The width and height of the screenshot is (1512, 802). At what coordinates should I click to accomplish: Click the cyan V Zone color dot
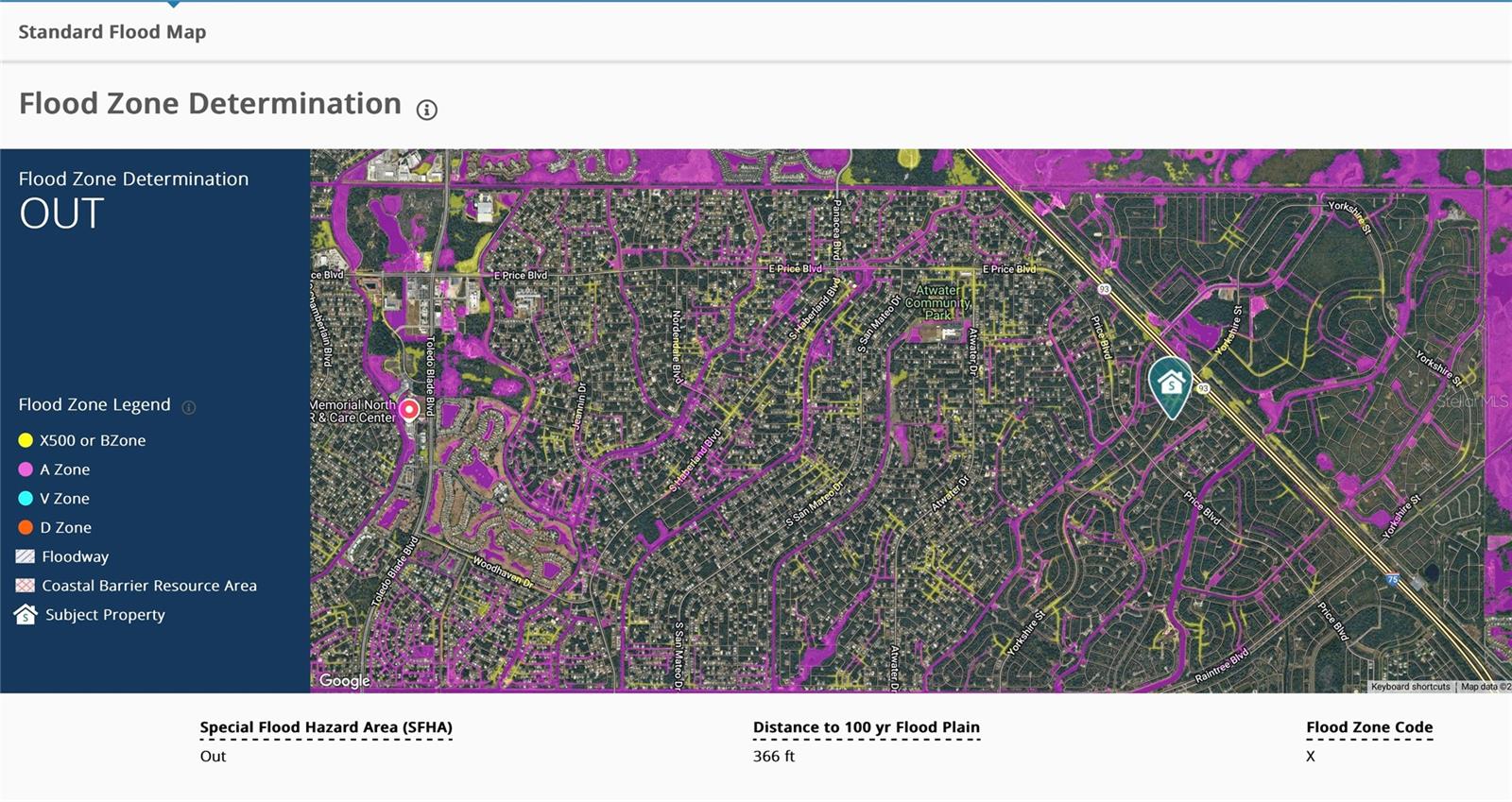coord(26,499)
